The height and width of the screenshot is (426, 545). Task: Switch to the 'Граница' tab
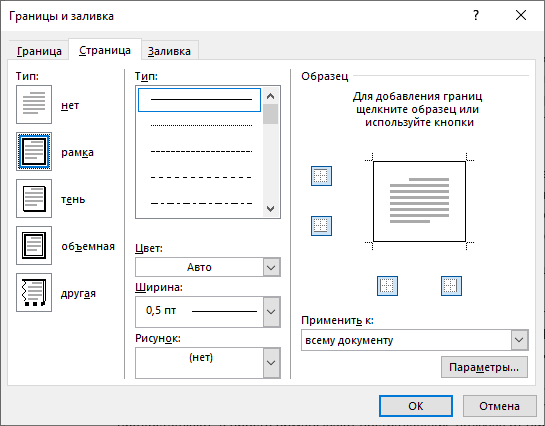coord(39,51)
